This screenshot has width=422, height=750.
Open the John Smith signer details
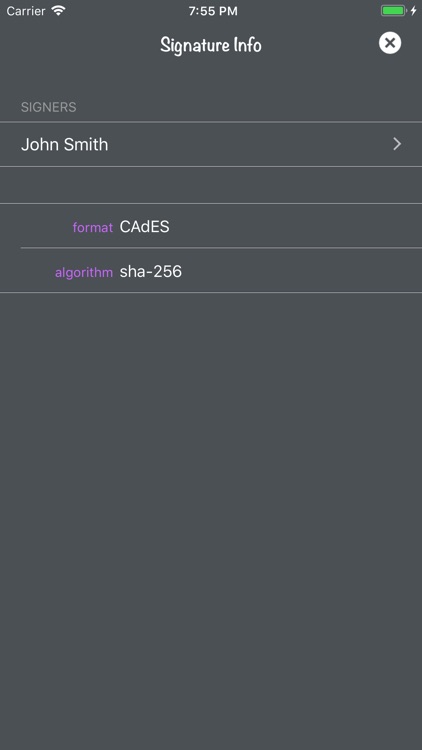[211, 144]
